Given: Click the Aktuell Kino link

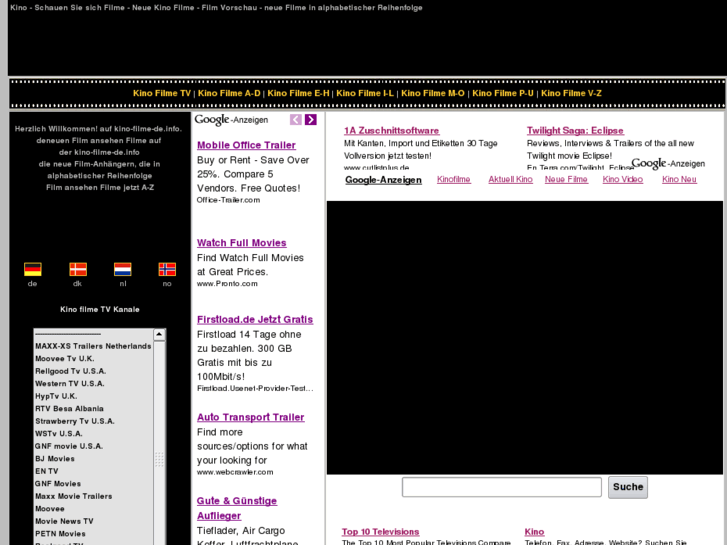Looking at the screenshot, I should (510, 180).
